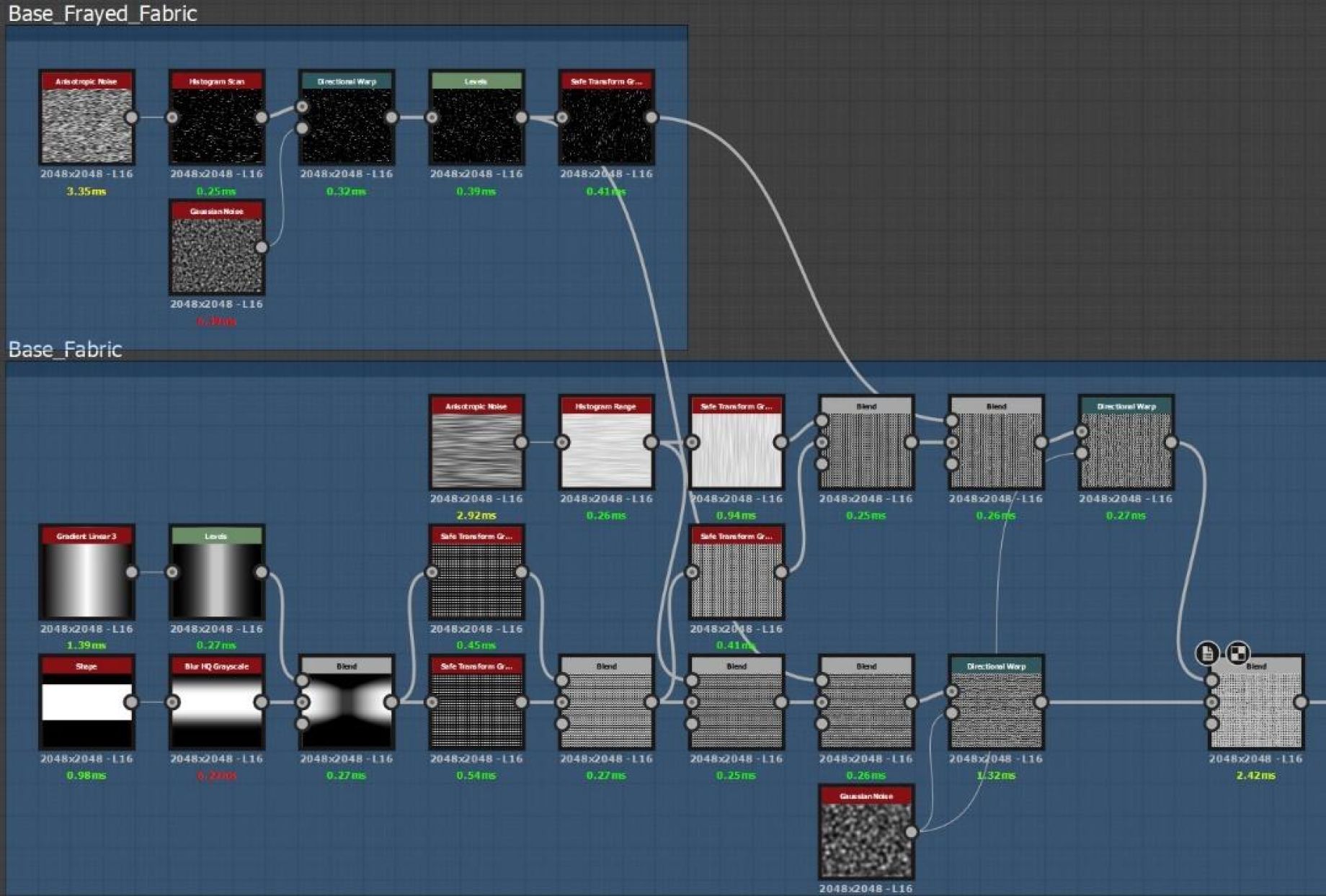1326x896 pixels.
Task: Click the 2.42ms timing label
Action: 1256,776
